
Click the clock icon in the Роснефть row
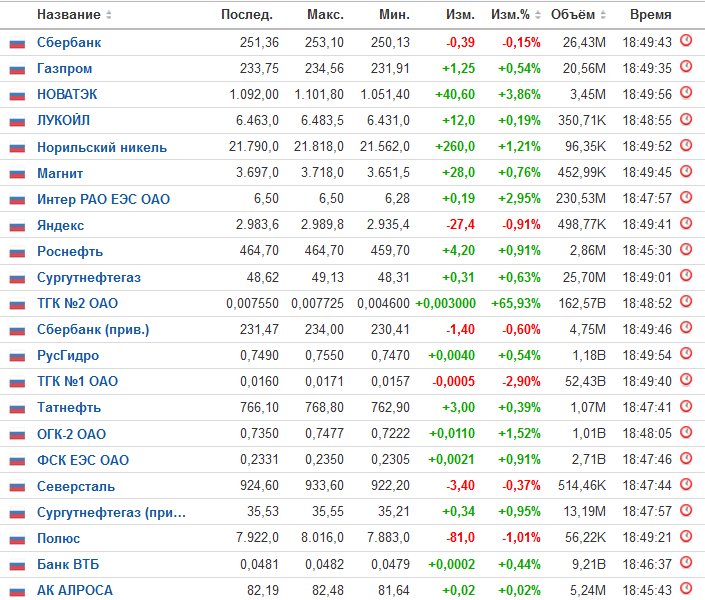click(686, 249)
